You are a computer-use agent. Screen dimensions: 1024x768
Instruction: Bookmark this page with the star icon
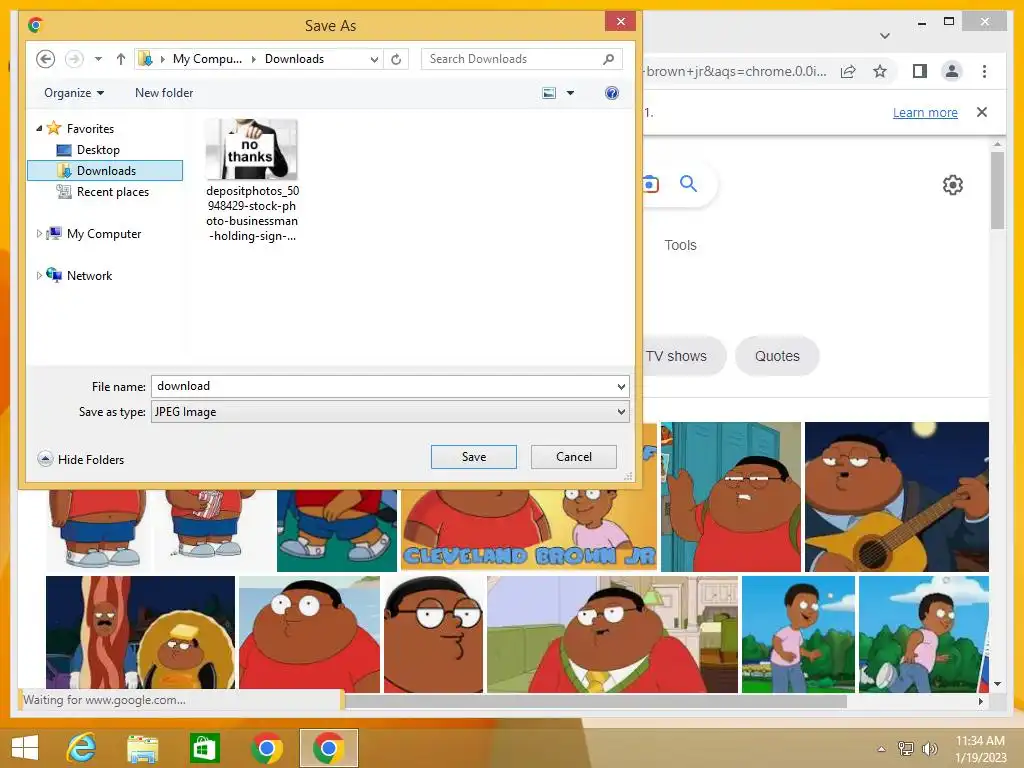click(x=880, y=71)
